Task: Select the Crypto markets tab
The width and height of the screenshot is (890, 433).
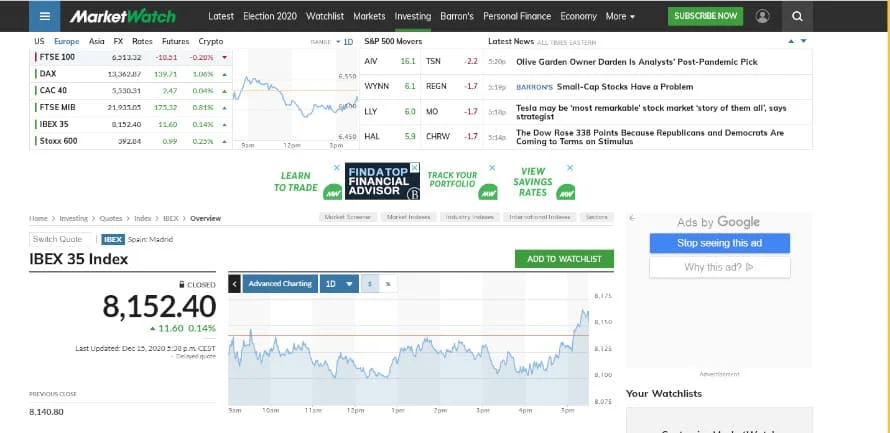Action: pos(211,41)
